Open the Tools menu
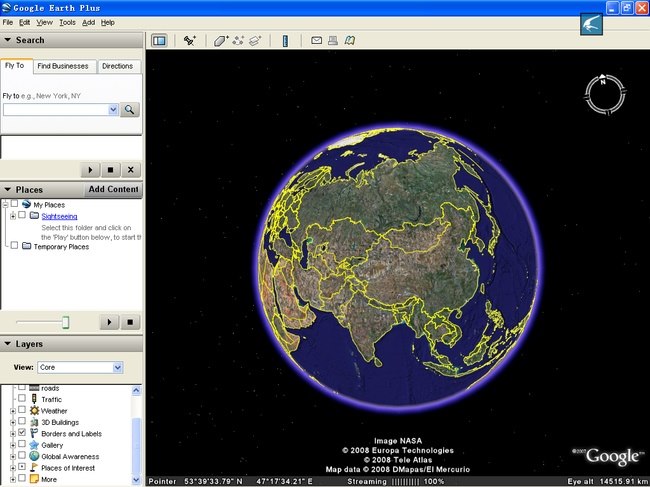Viewport: 650px width, 487px height. point(67,22)
